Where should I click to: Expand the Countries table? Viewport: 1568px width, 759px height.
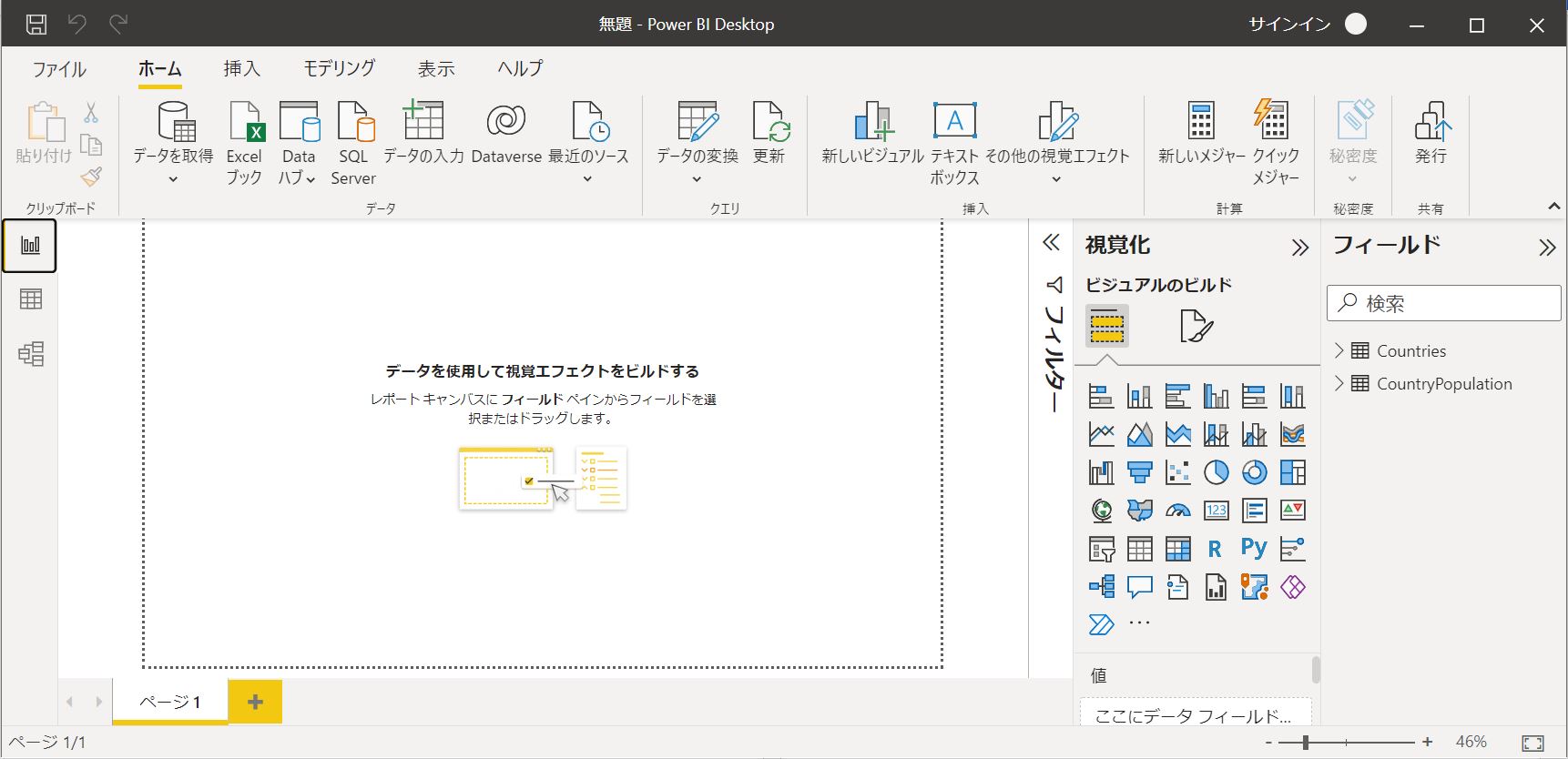pyautogui.click(x=1339, y=350)
